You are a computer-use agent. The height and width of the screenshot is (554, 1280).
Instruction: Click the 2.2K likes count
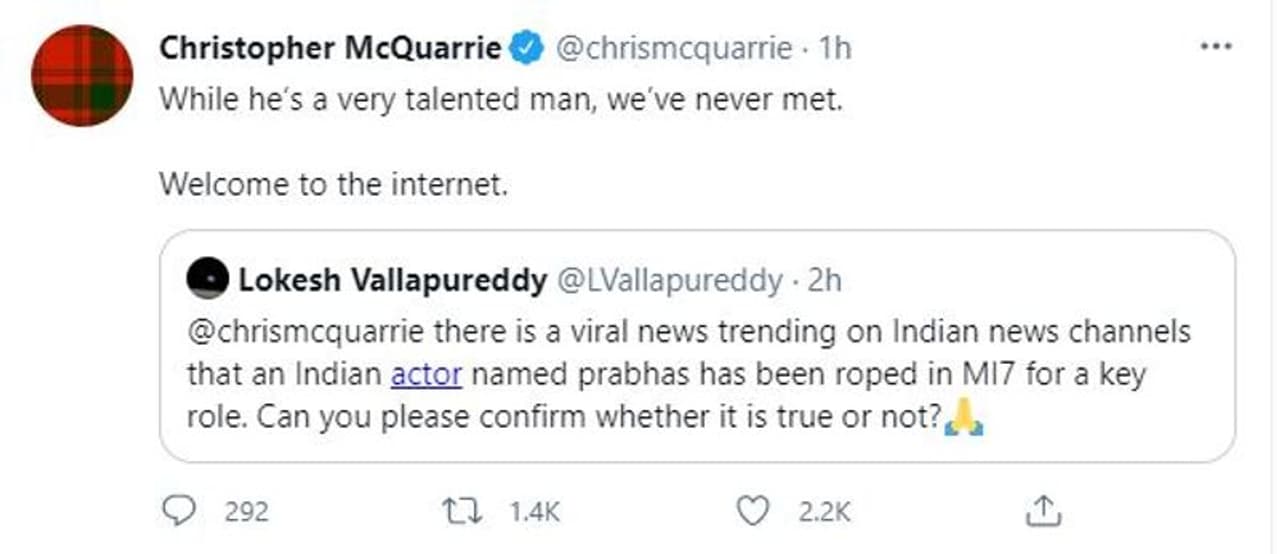825,512
